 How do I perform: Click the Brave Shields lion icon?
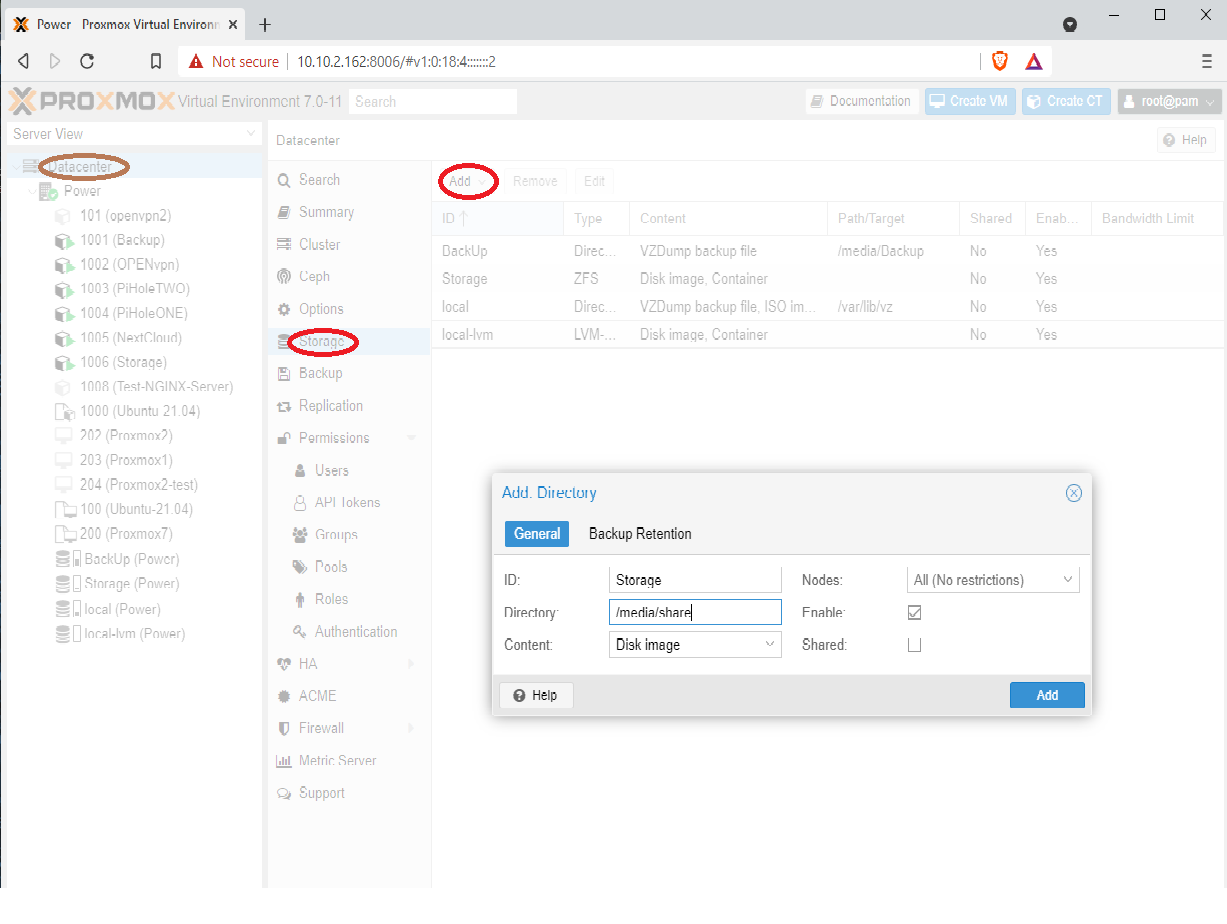[x=999, y=61]
